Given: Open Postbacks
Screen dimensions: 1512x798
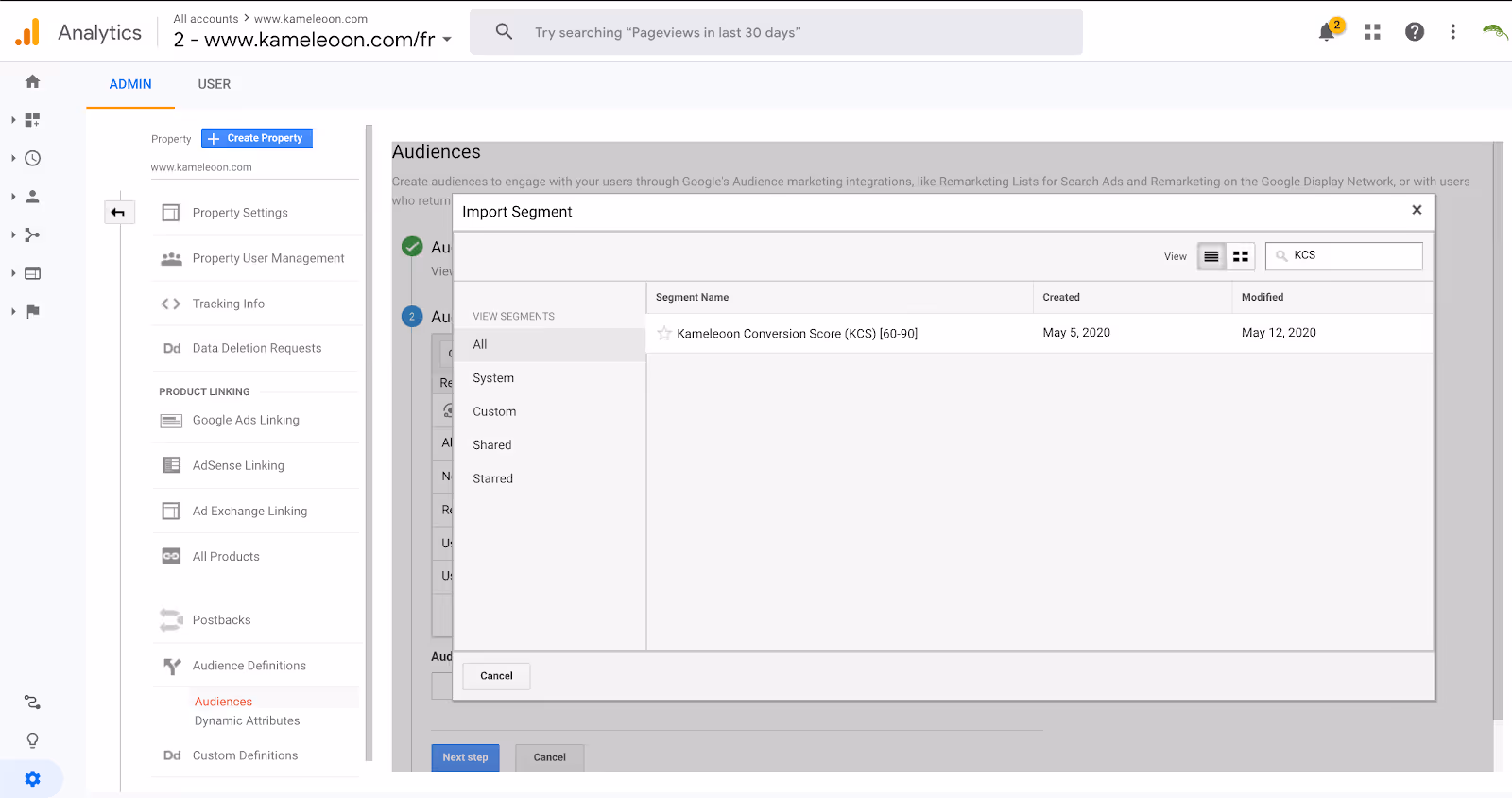Looking at the screenshot, I should click(221, 620).
